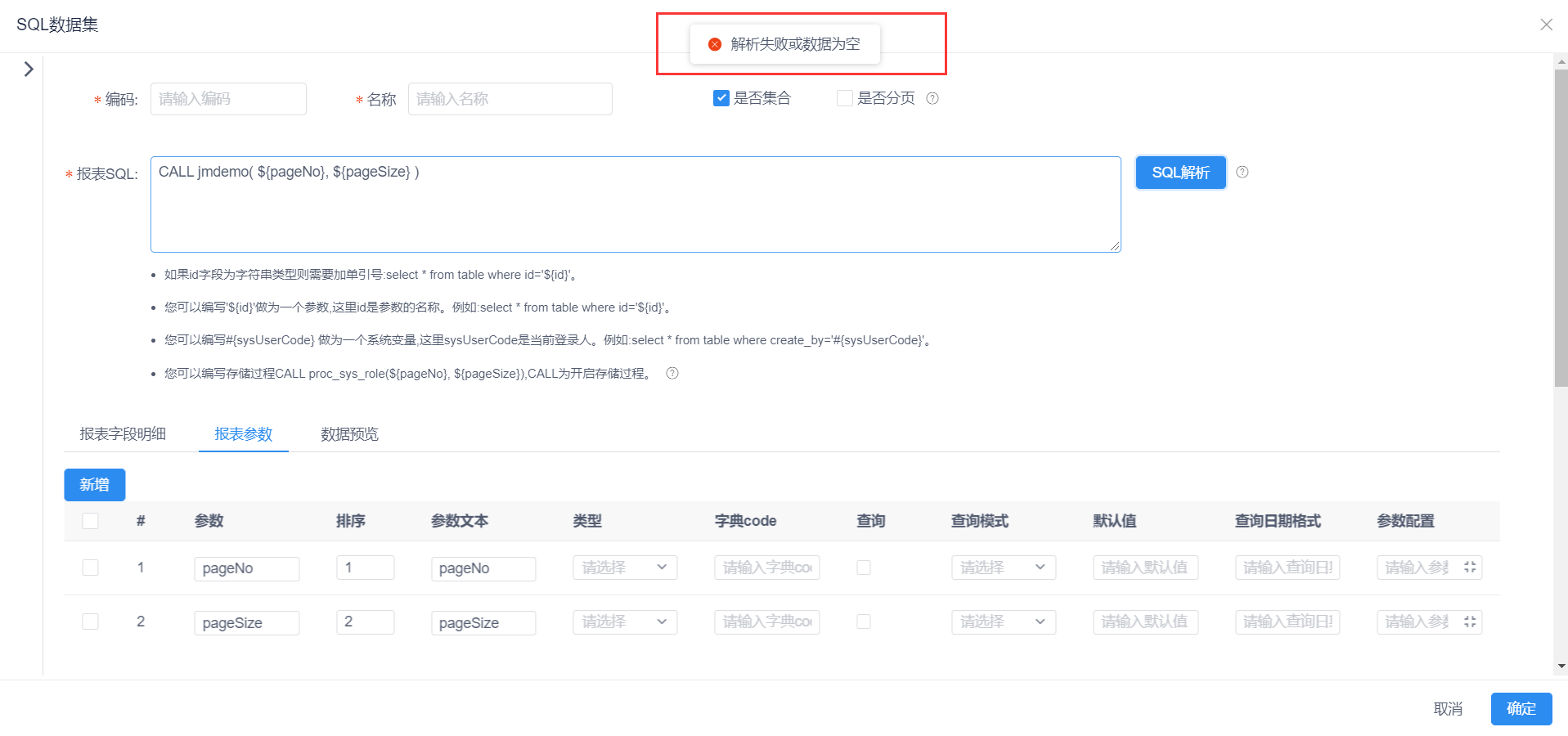Edit the pageNo 参数 name field
The height and width of the screenshot is (736, 1568).
247,568
